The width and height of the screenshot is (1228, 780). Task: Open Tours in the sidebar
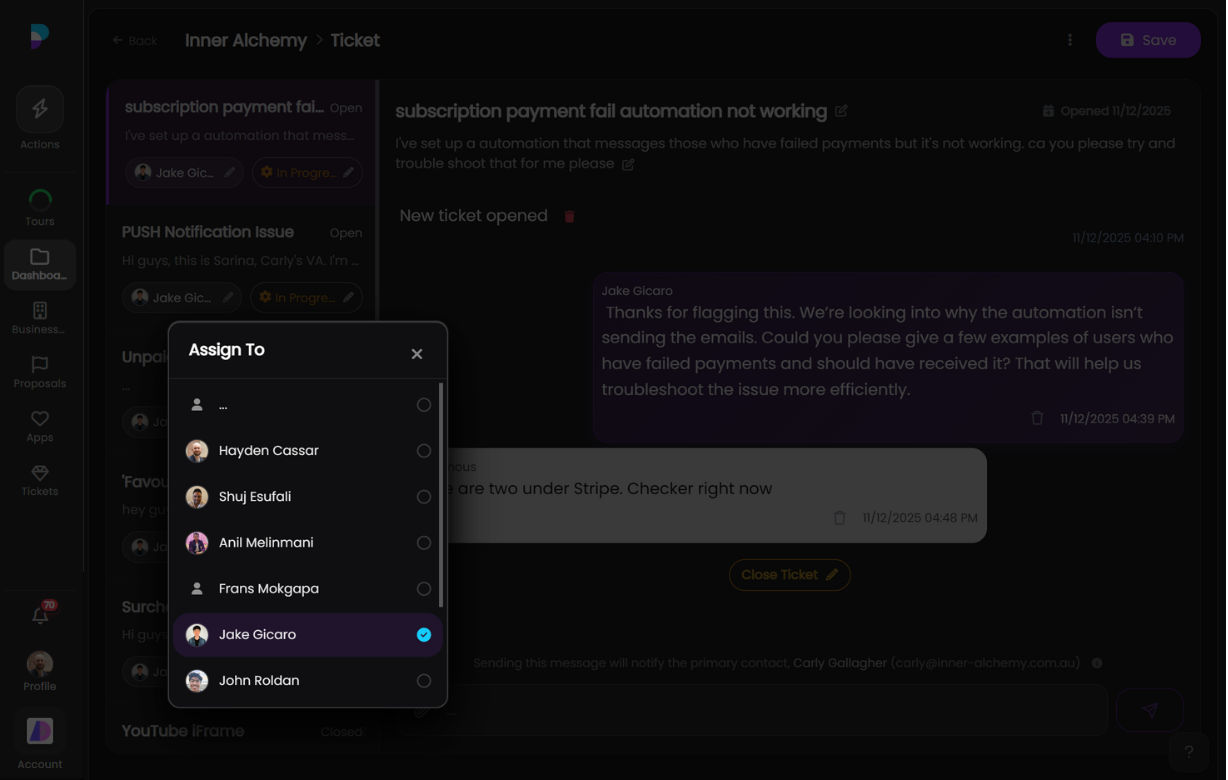(x=40, y=207)
